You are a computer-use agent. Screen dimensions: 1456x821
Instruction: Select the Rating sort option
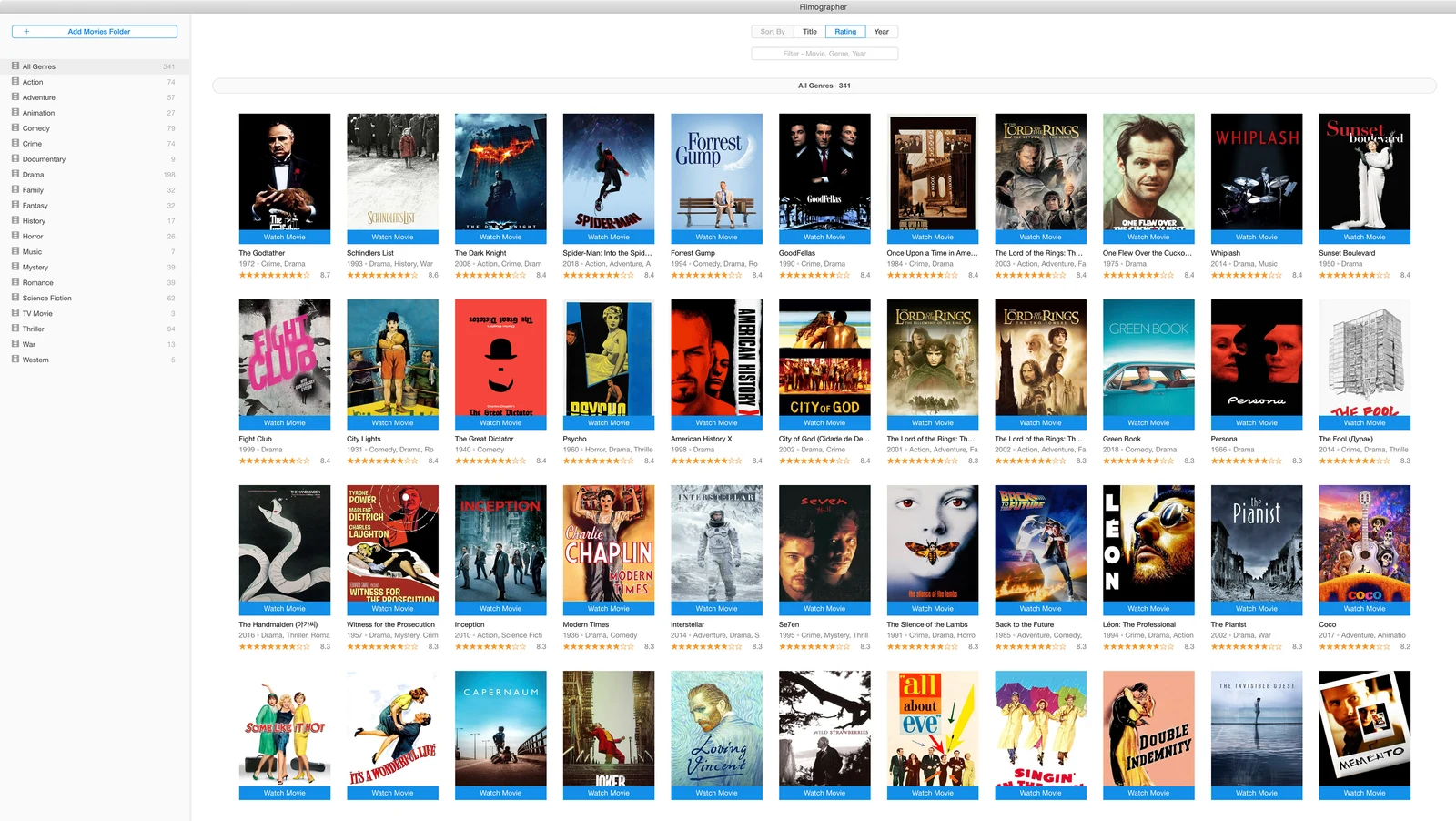(845, 32)
